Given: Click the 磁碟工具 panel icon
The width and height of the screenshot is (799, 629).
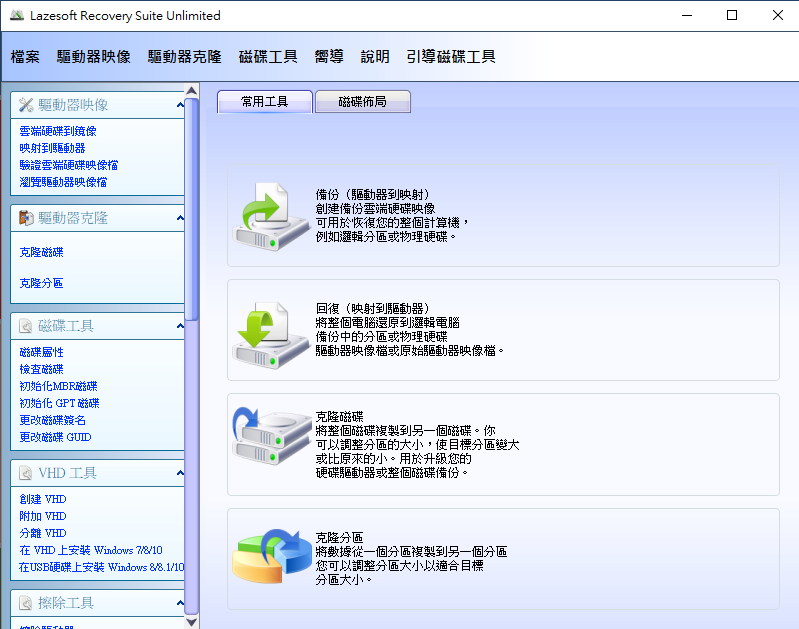Looking at the screenshot, I should (25, 326).
